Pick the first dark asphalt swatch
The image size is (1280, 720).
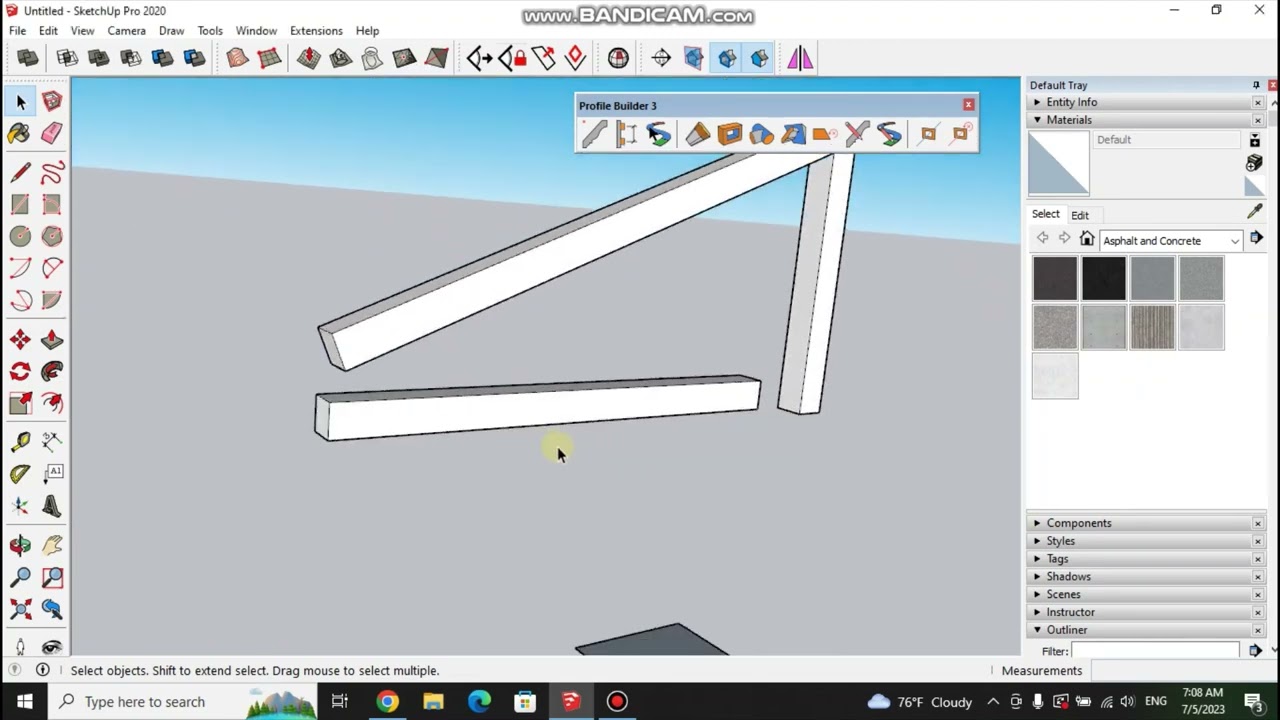coord(1055,278)
